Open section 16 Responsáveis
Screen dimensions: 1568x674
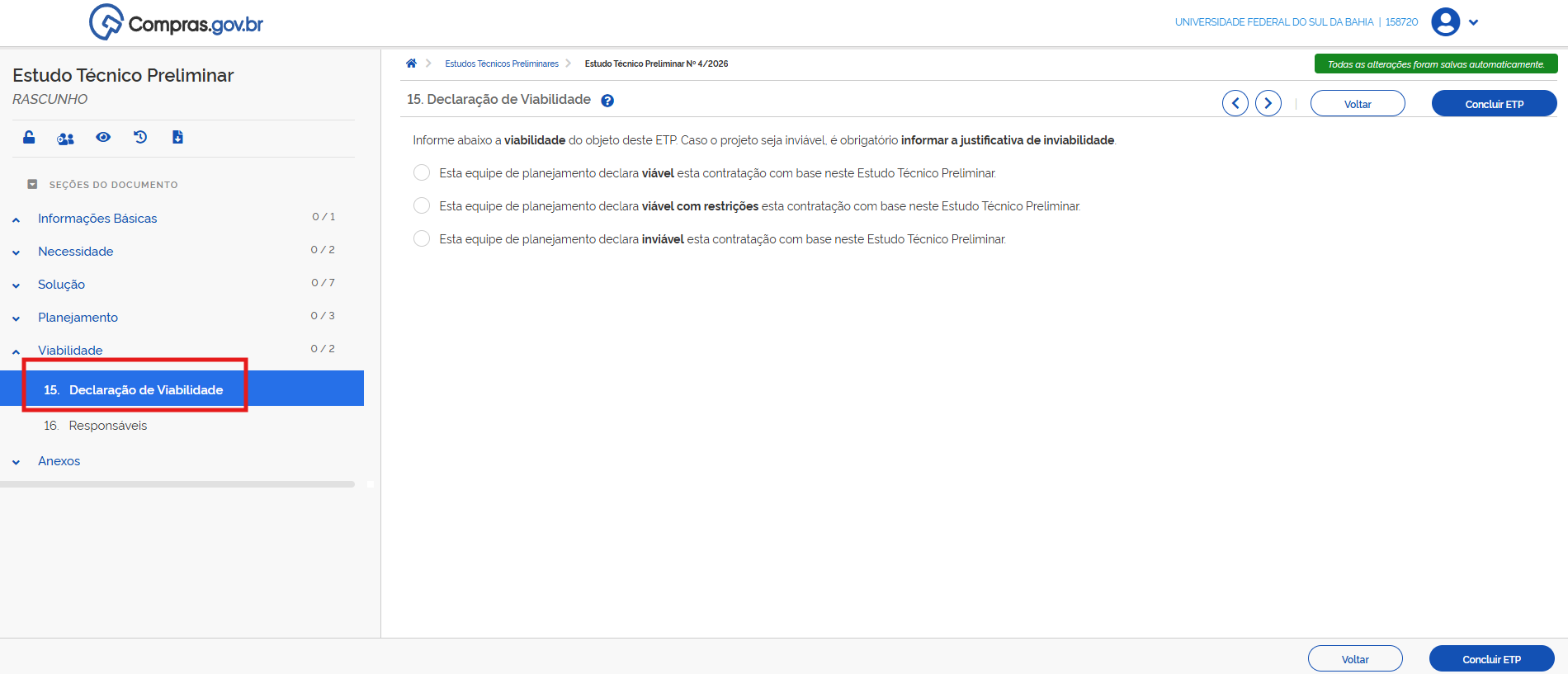[x=107, y=426]
